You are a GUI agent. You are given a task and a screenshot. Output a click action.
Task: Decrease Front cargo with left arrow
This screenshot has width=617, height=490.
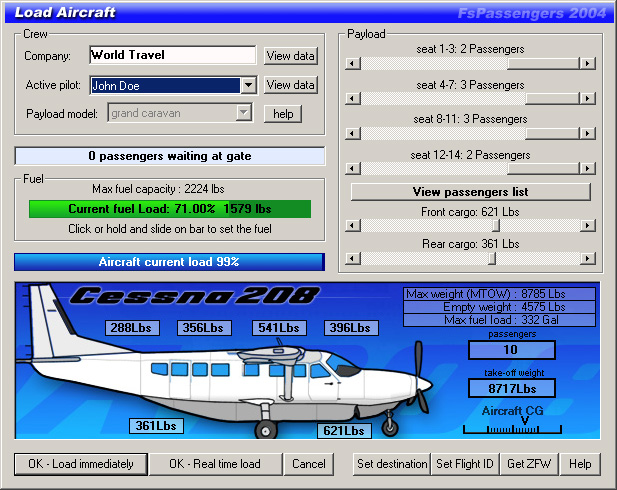tap(353, 226)
